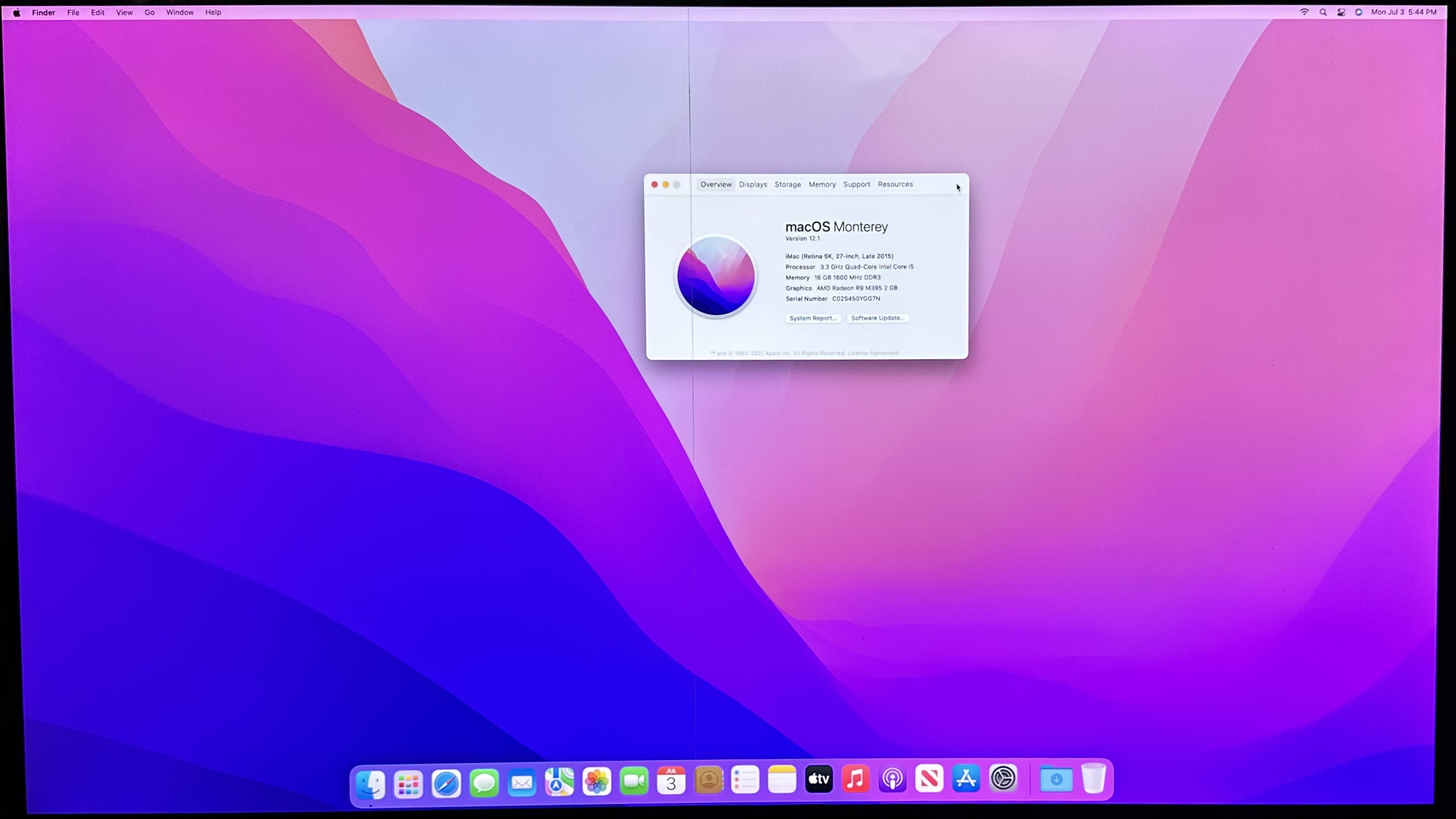Open Launchpad grid icon
This screenshot has width=1456, height=819.
tap(408, 783)
